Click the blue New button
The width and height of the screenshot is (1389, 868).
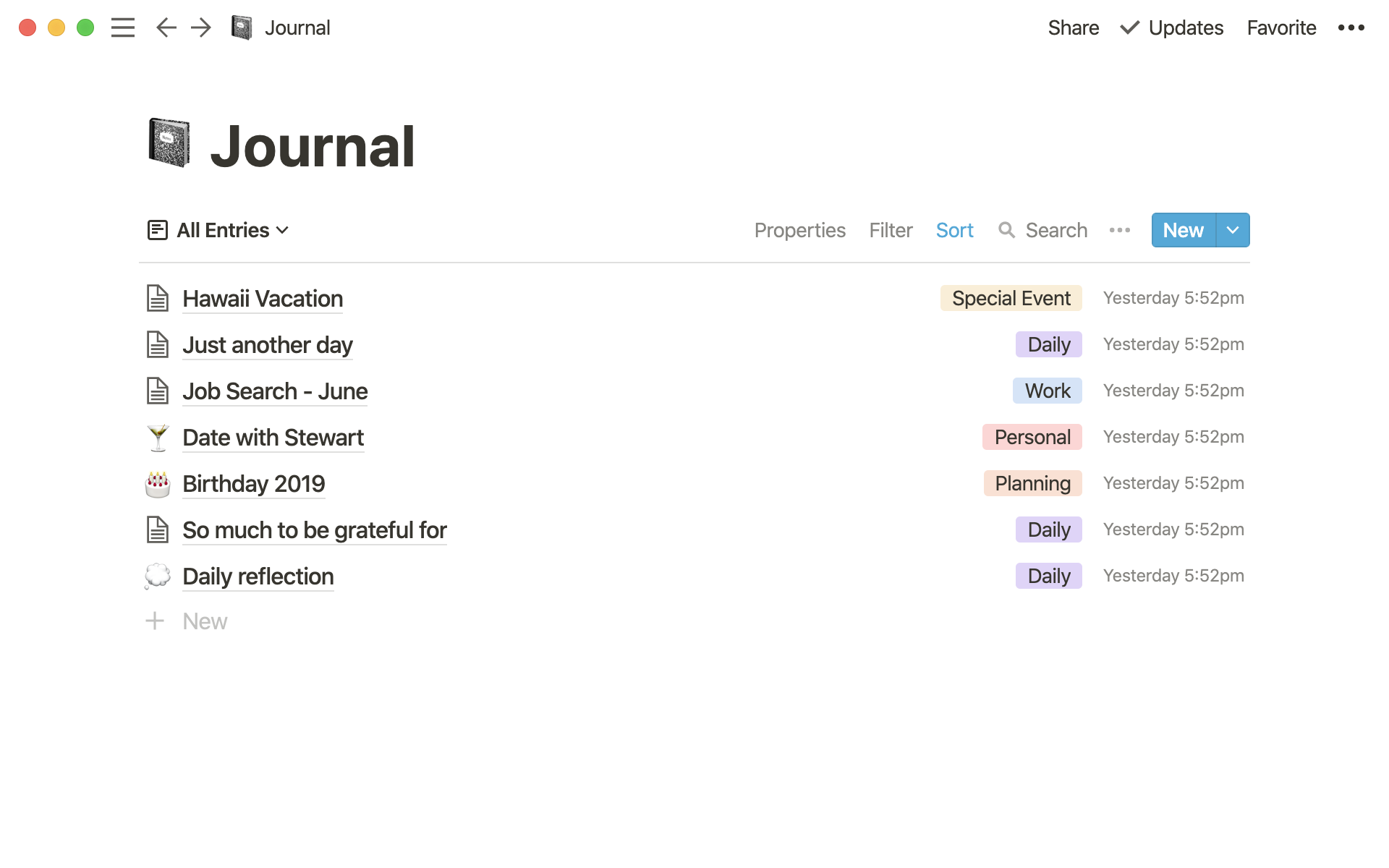point(1183,230)
